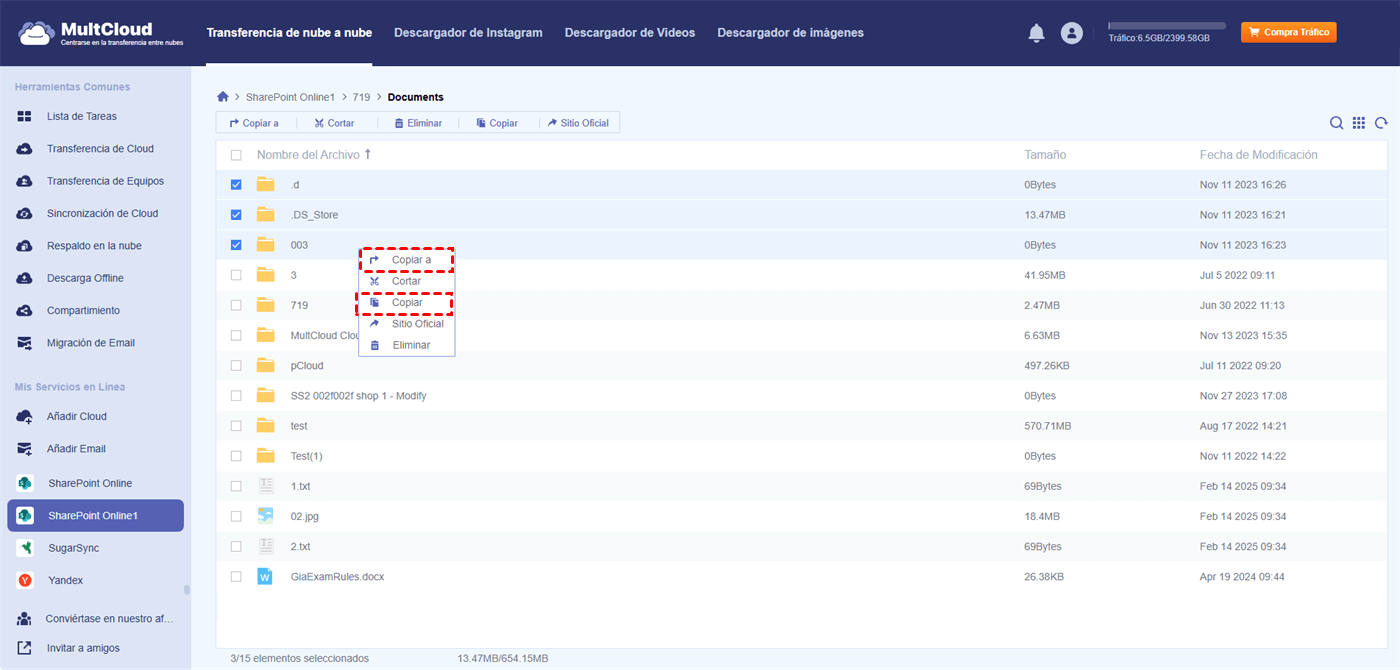
Task: Open Transferencia de Equipos in sidebar
Action: (105, 181)
